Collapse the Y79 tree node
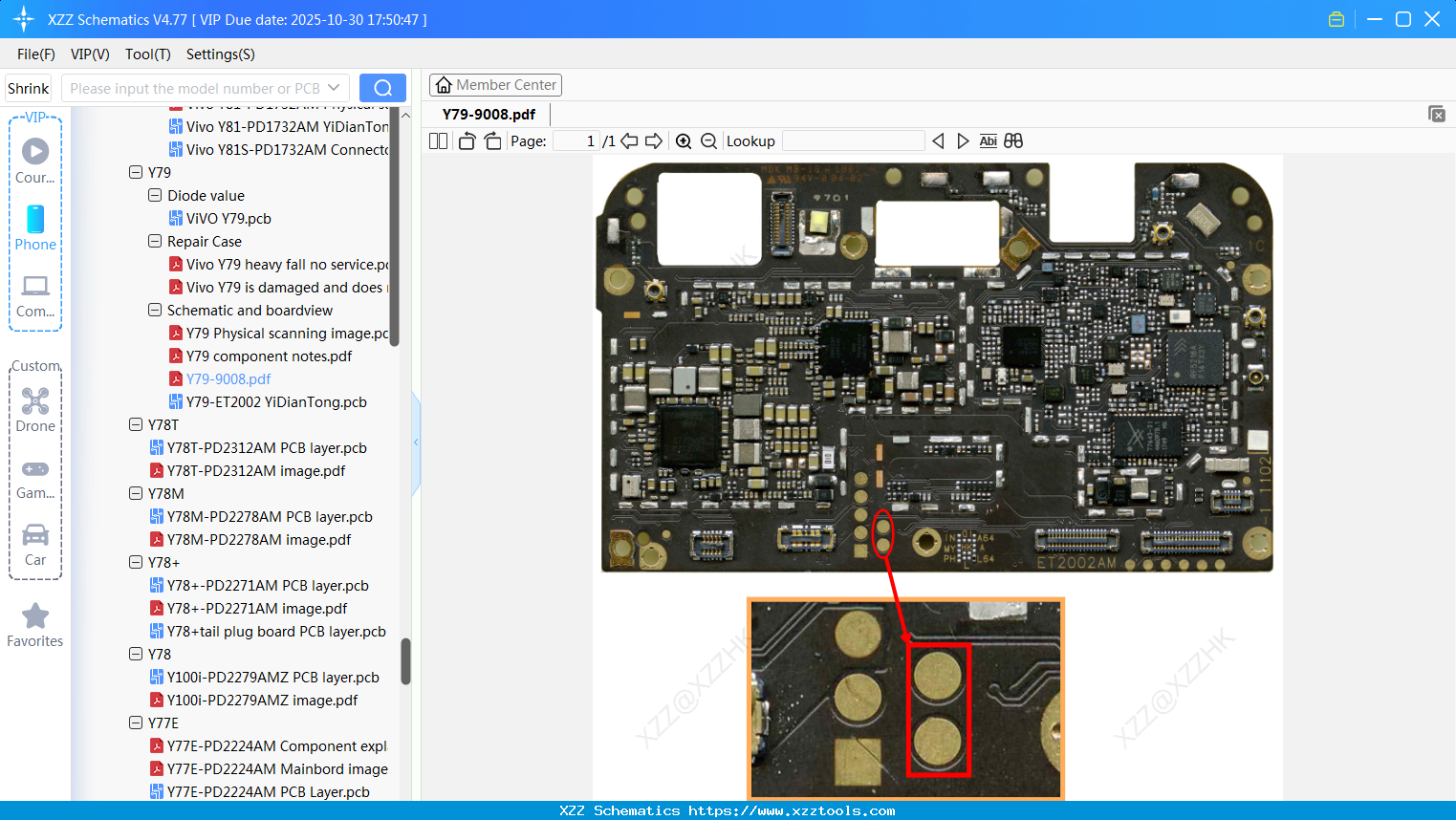The height and width of the screenshot is (820, 1456). [136, 173]
